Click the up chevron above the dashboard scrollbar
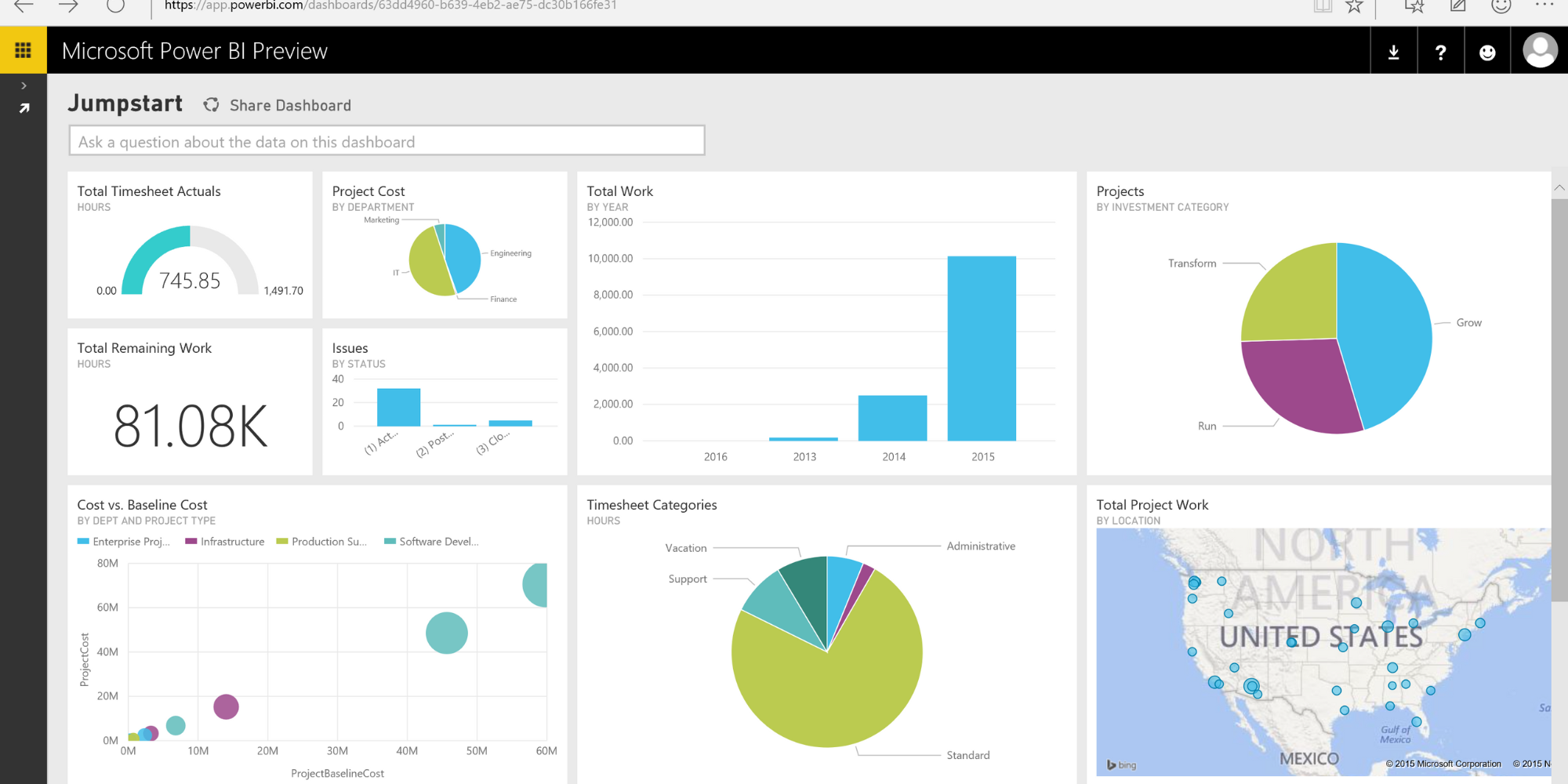The image size is (1568, 784). pyautogui.click(x=1559, y=187)
